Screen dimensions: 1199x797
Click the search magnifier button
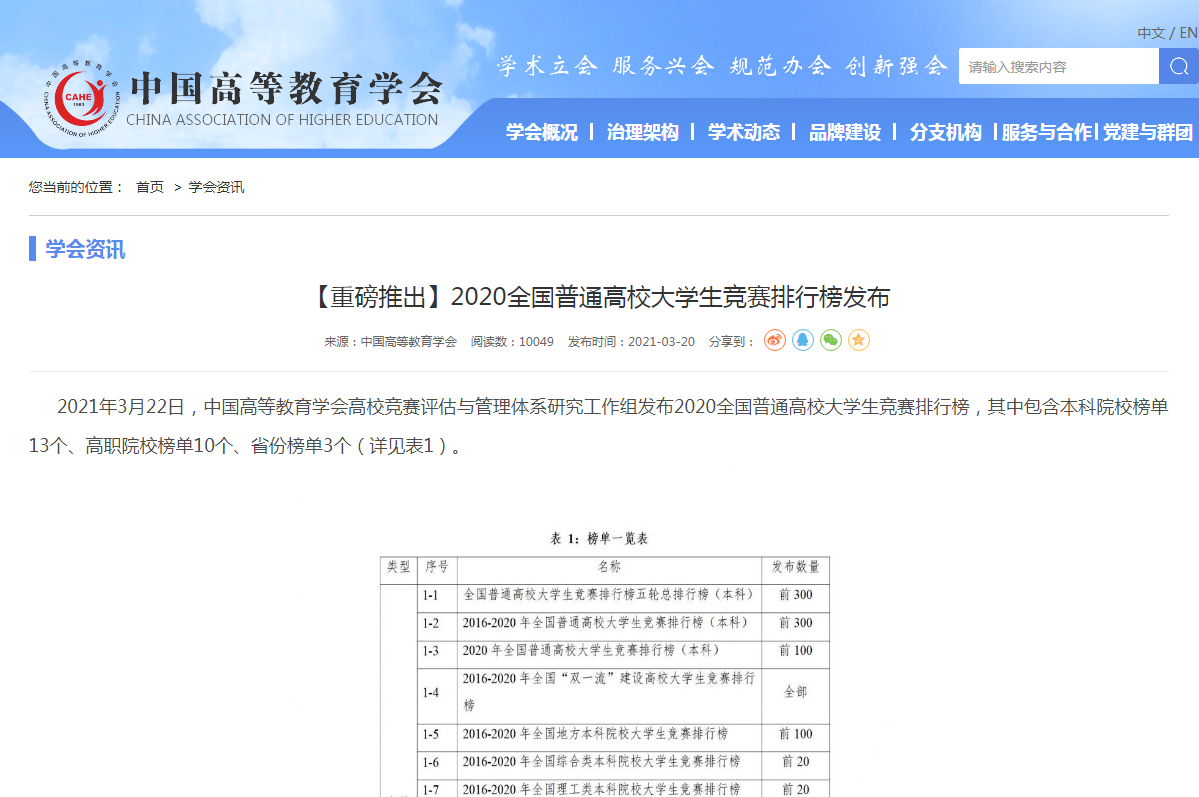pyautogui.click(x=1178, y=67)
